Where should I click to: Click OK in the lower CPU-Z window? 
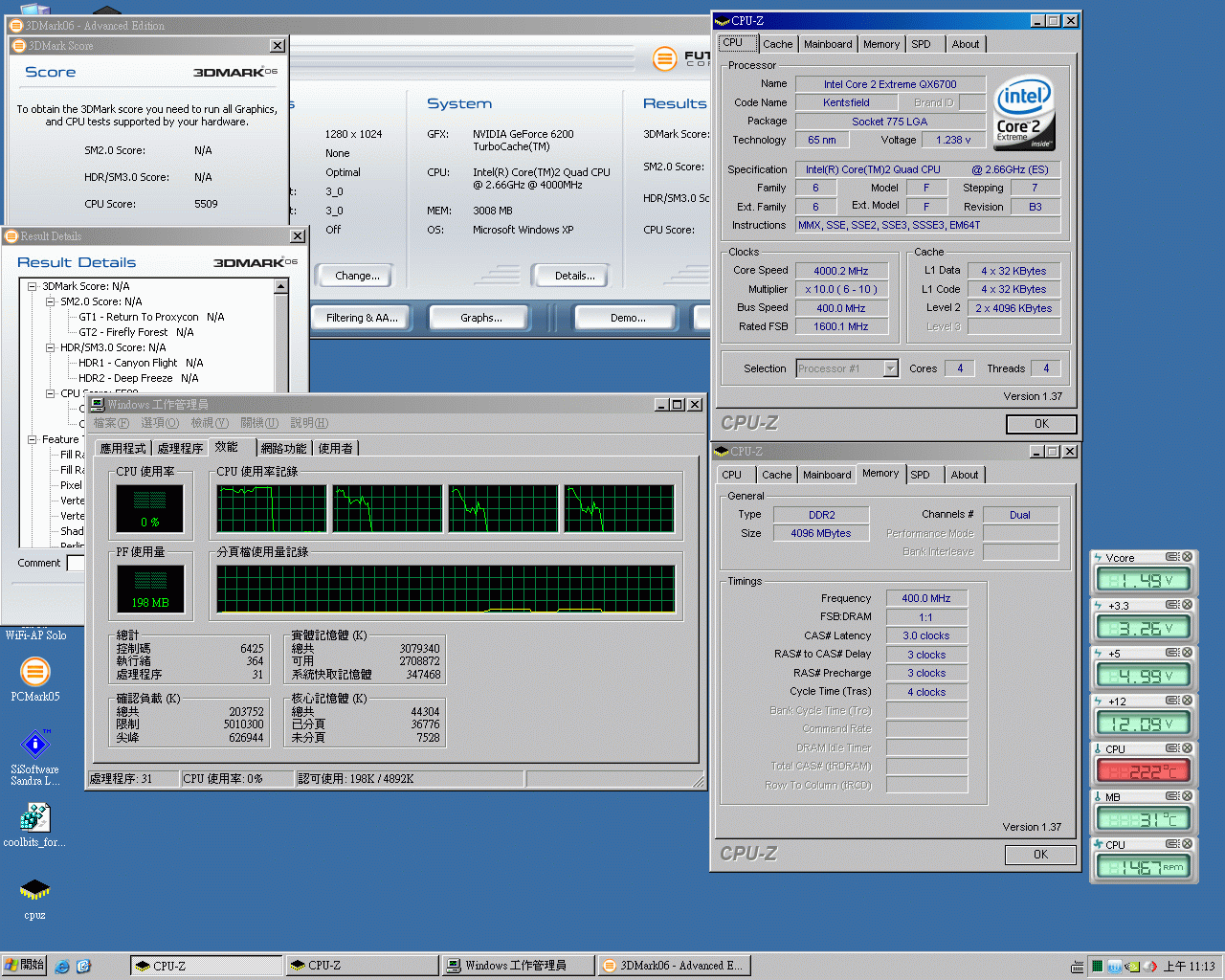(1040, 855)
